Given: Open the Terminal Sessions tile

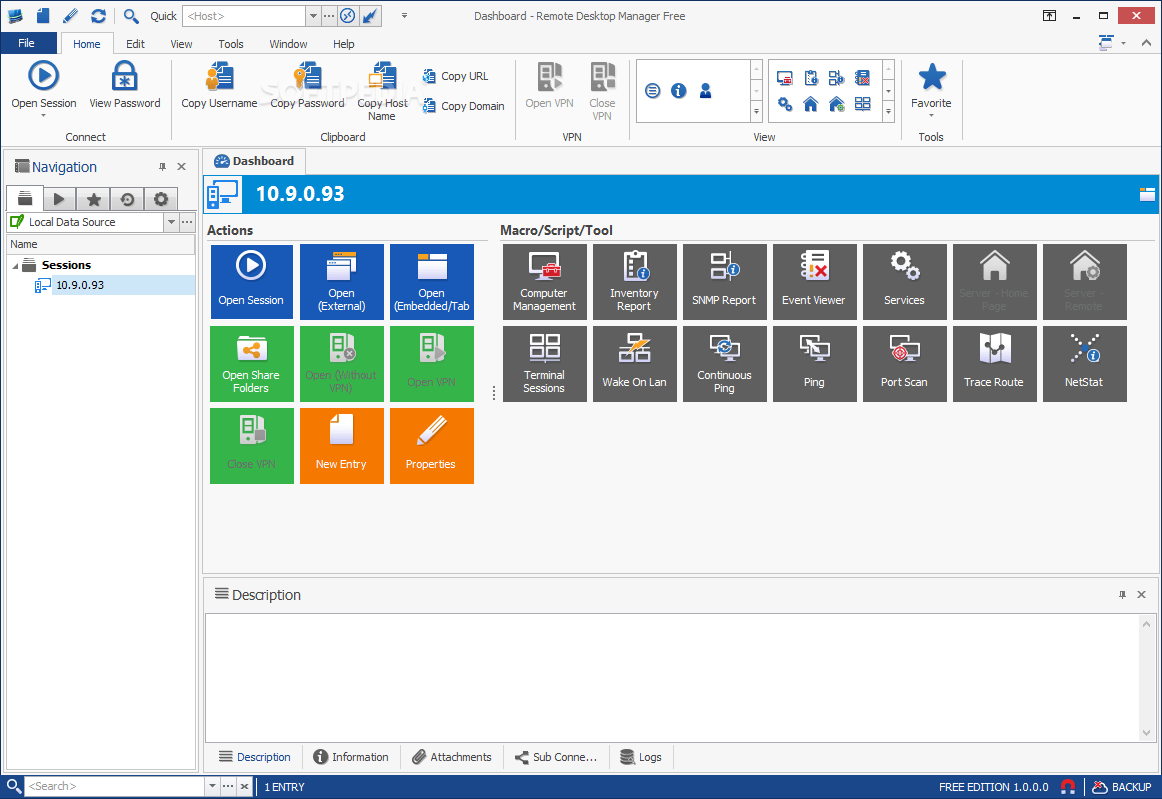Looking at the screenshot, I should [x=545, y=364].
